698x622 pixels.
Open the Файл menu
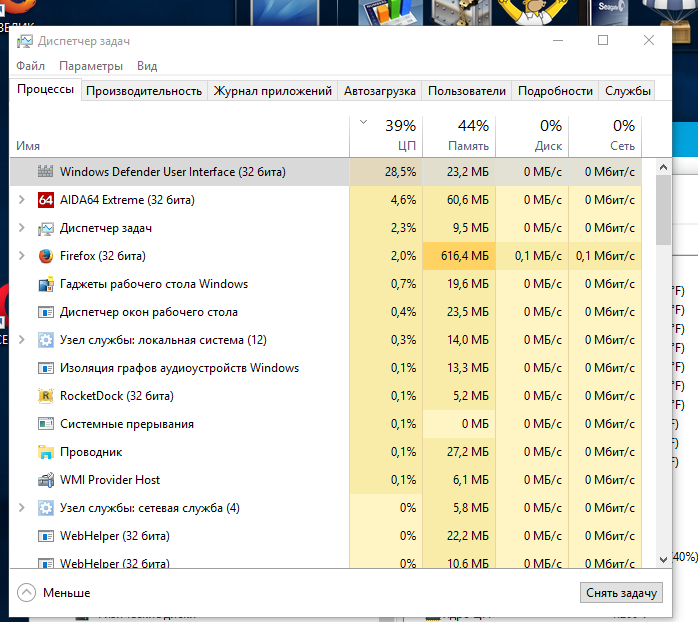[30, 66]
